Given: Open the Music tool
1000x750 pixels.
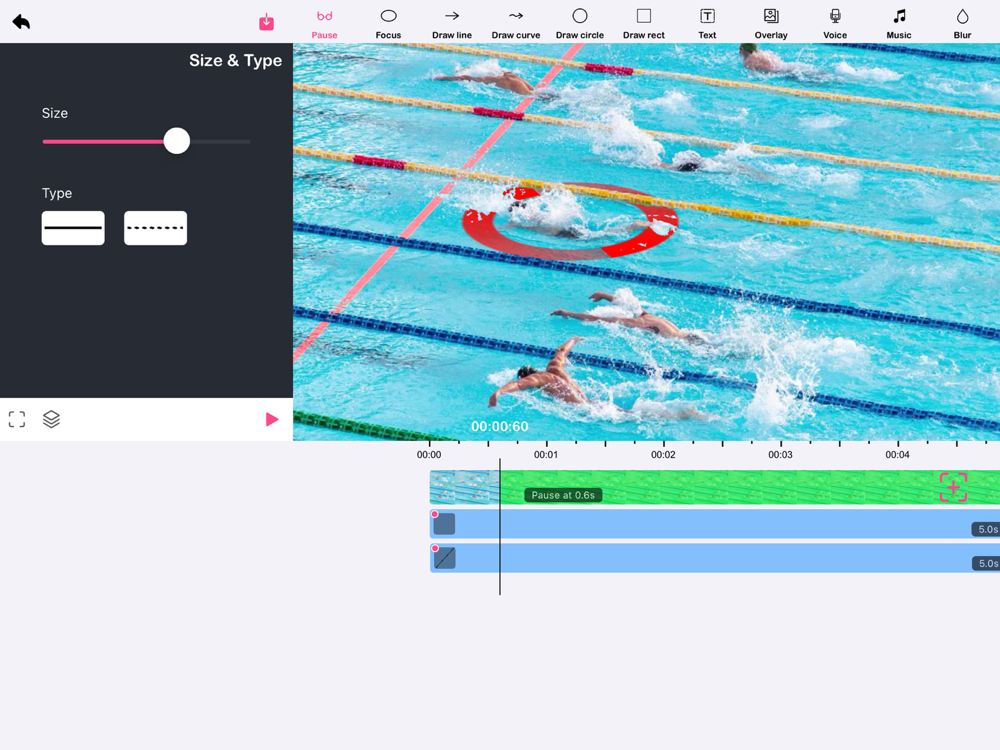Looking at the screenshot, I should click(899, 24).
